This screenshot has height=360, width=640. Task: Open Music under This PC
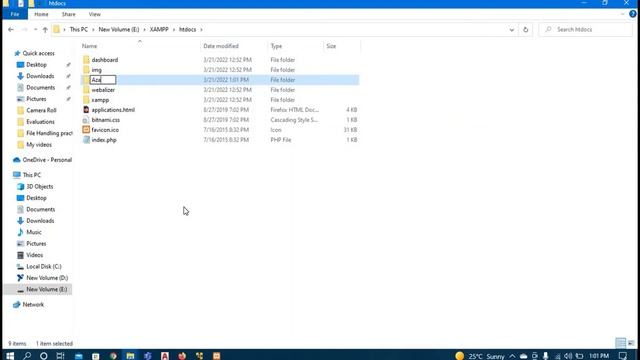click(34, 232)
